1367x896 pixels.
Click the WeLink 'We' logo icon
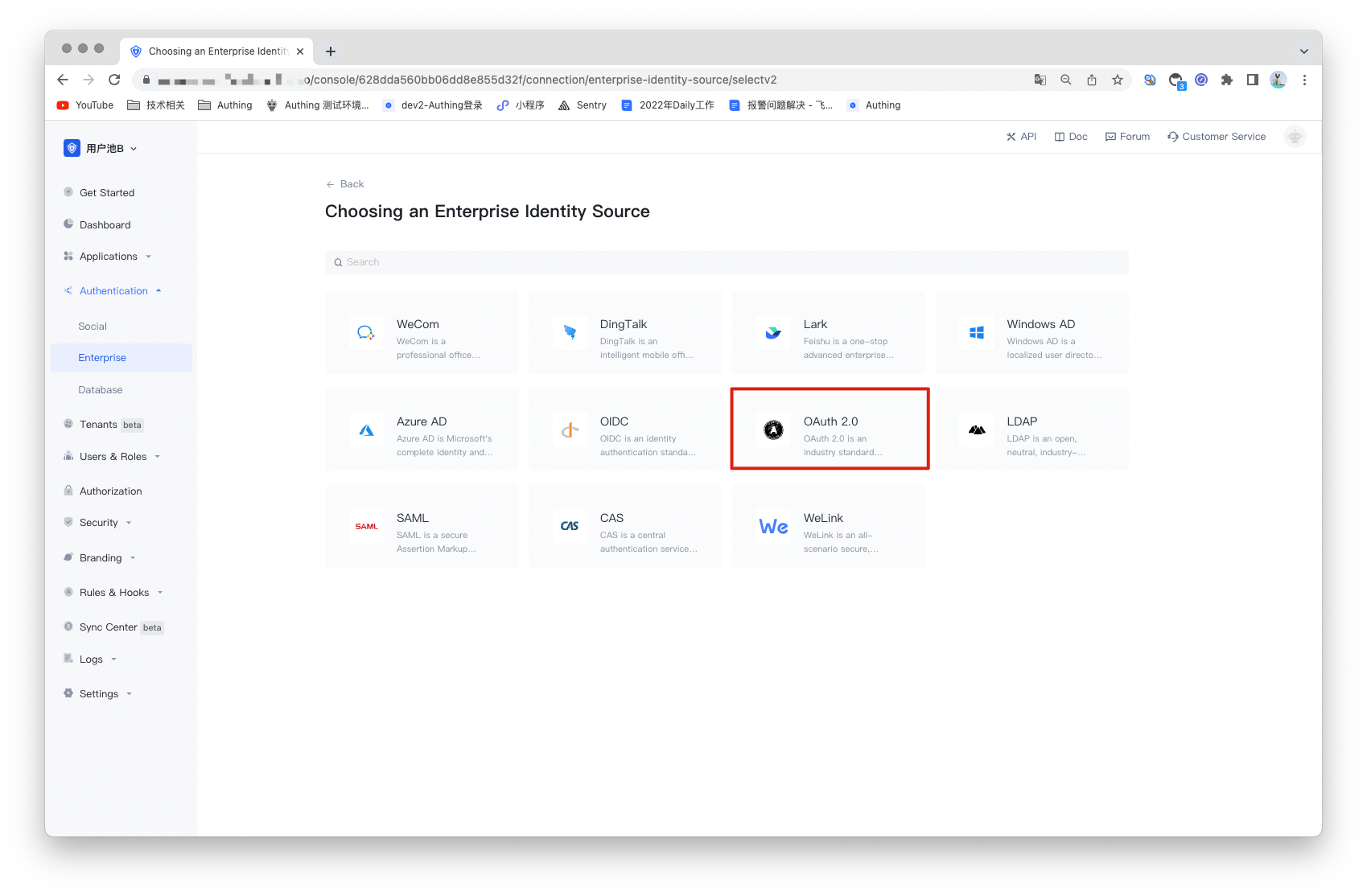click(x=773, y=527)
